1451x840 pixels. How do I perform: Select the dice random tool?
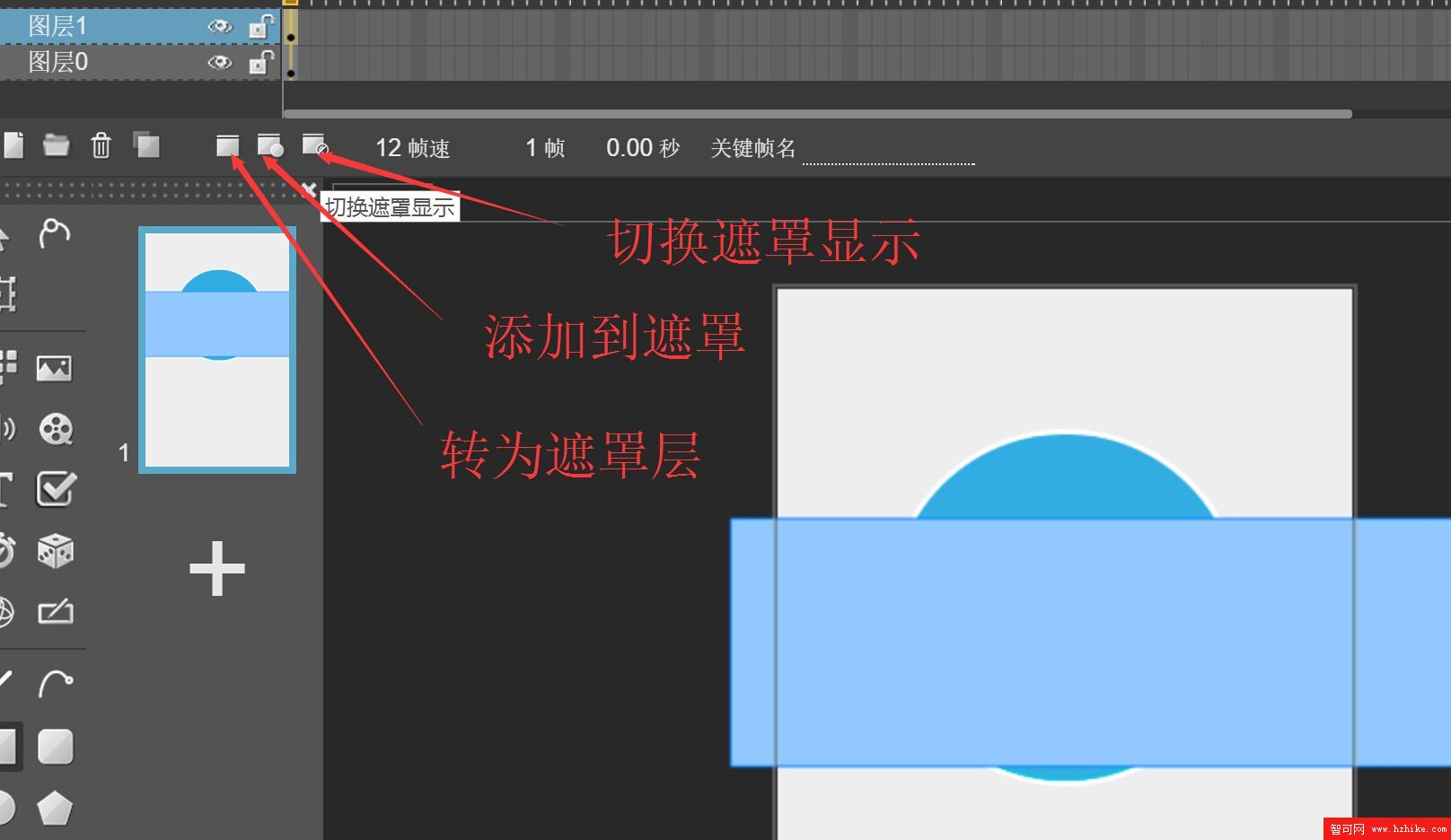click(56, 551)
